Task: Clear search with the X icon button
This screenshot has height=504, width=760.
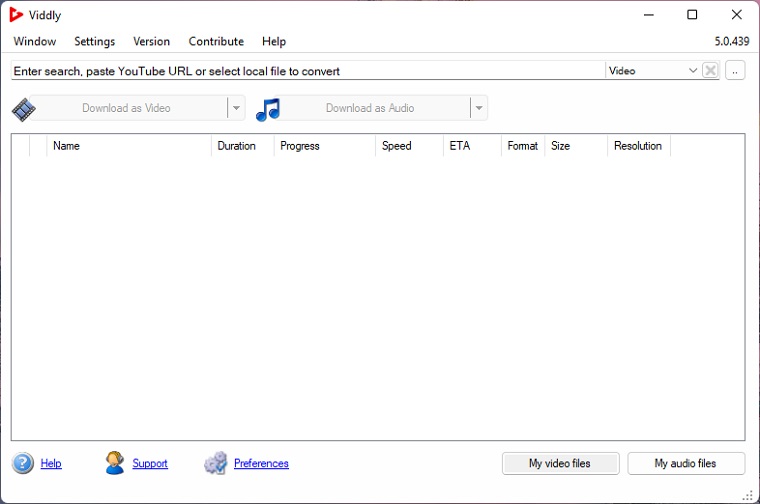Action: [710, 71]
